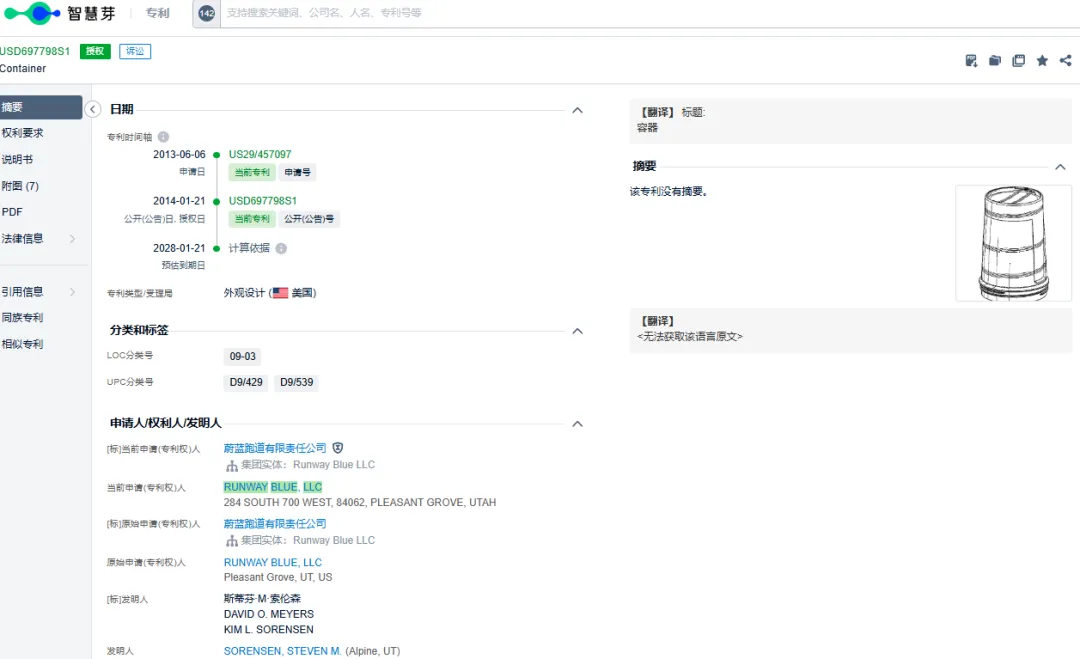Screen dimensions: 1080x659
Task: Click the copy/compare window icon
Action: [1019, 61]
